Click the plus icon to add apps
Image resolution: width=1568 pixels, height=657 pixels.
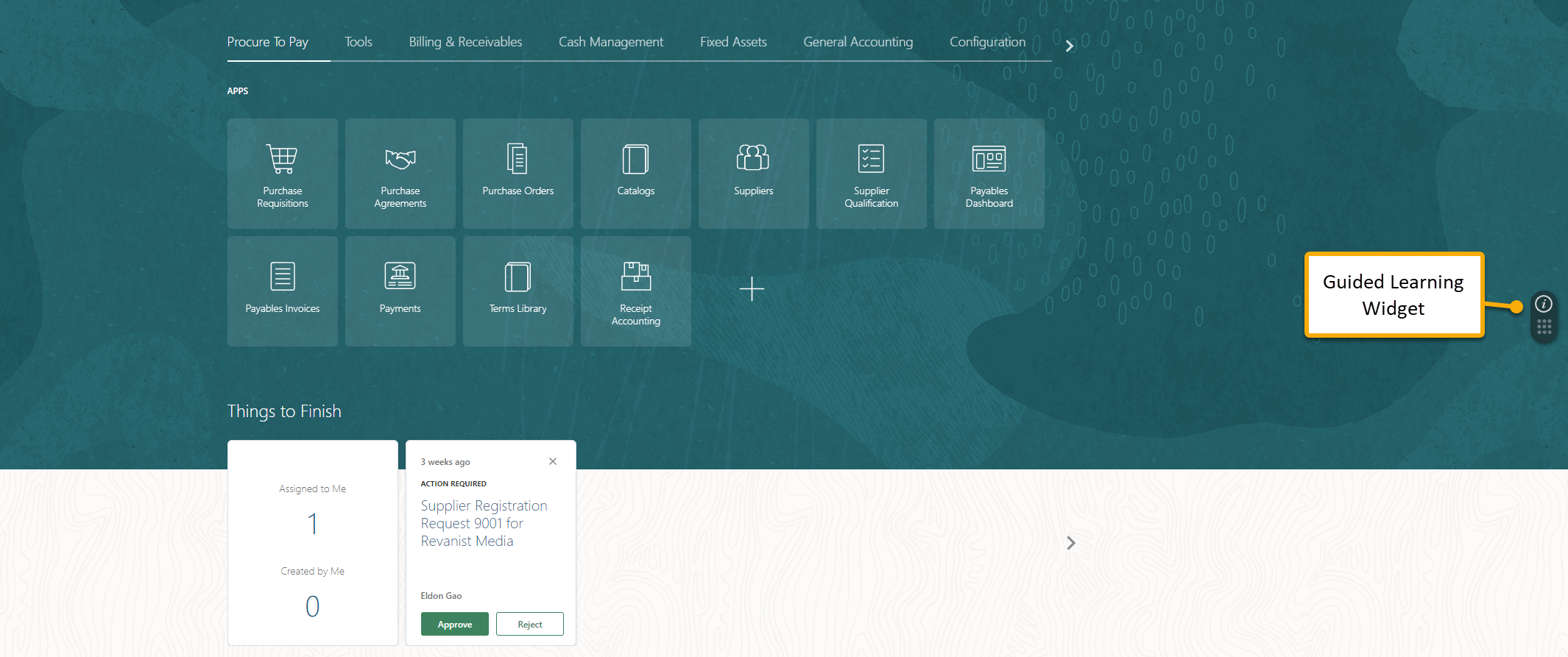(x=752, y=289)
